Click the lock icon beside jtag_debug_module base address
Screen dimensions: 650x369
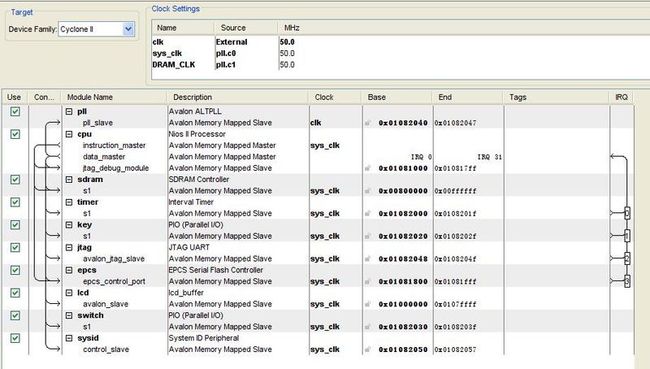click(x=367, y=168)
